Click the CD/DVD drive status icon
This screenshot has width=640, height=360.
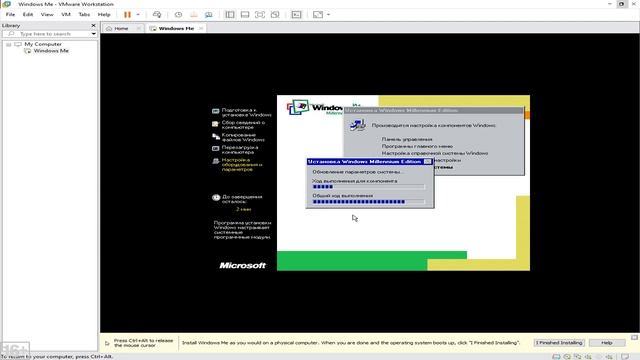coord(567,356)
